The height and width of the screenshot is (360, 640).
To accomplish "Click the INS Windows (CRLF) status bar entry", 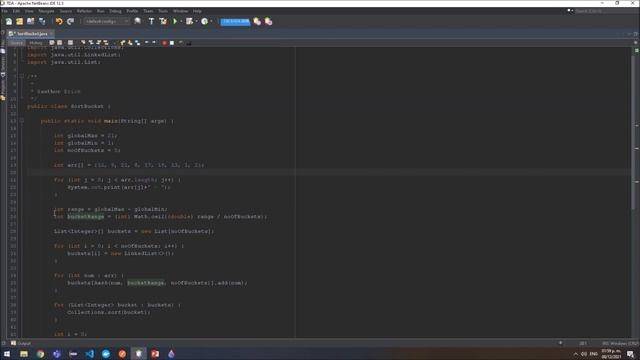I will click(620, 343).
